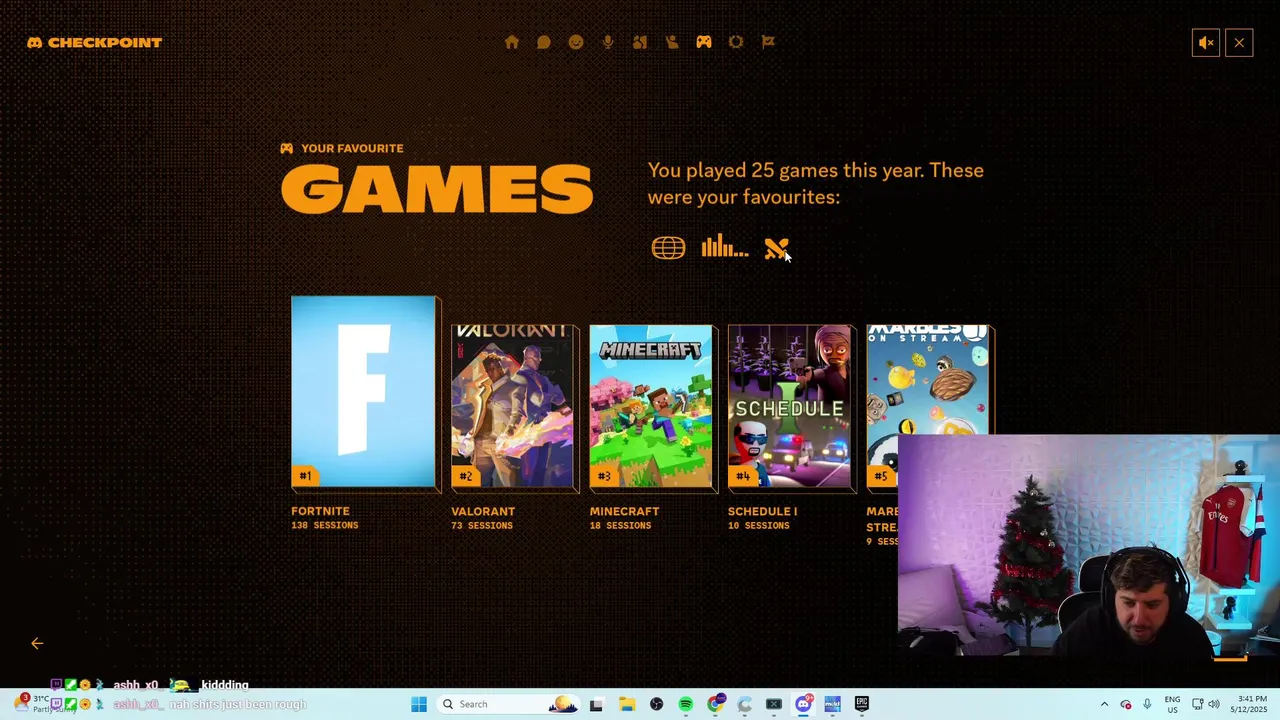
Task: Open Chrome from the taskbar
Action: pyautogui.click(x=715, y=704)
